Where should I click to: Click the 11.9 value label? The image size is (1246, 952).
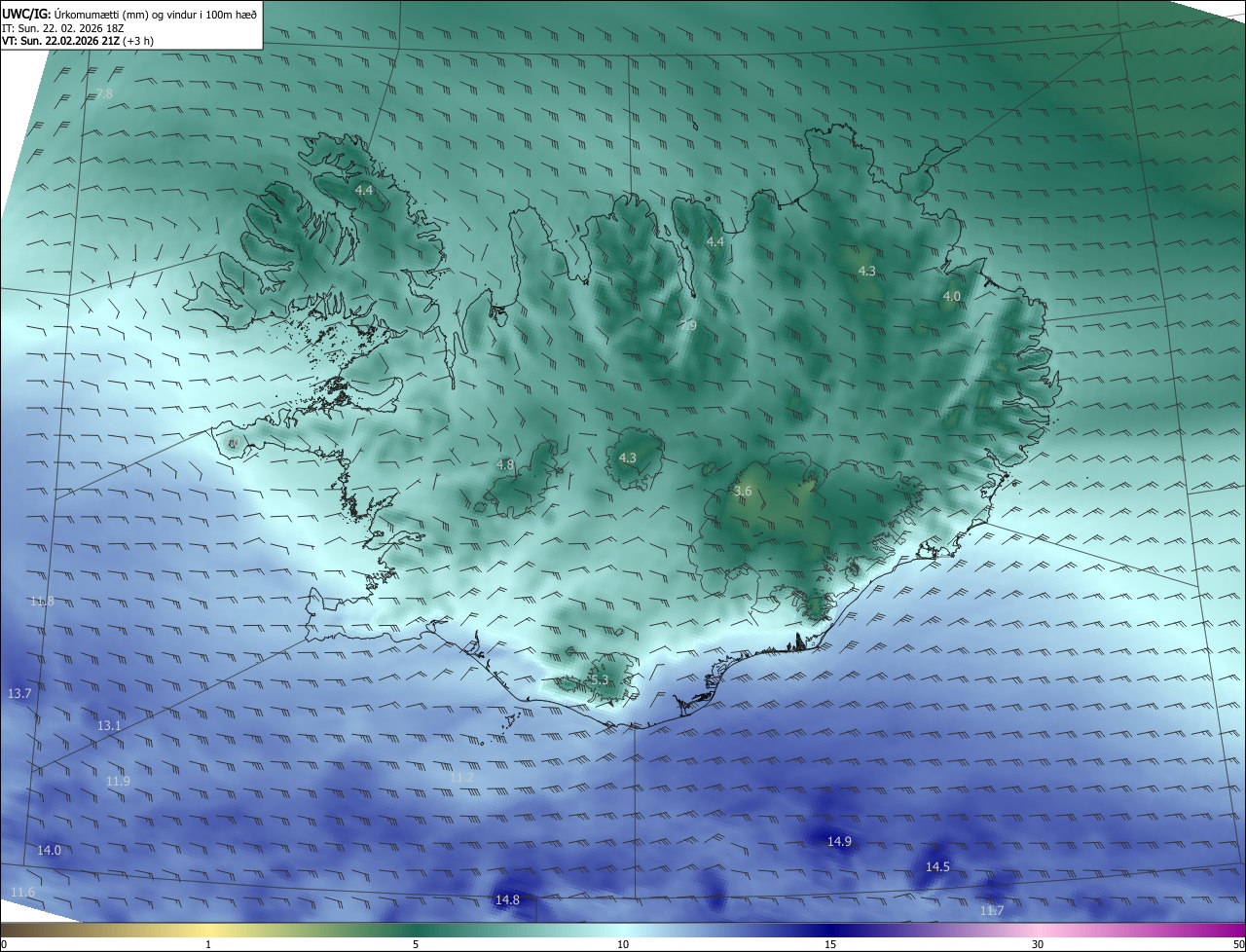click(x=118, y=781)
